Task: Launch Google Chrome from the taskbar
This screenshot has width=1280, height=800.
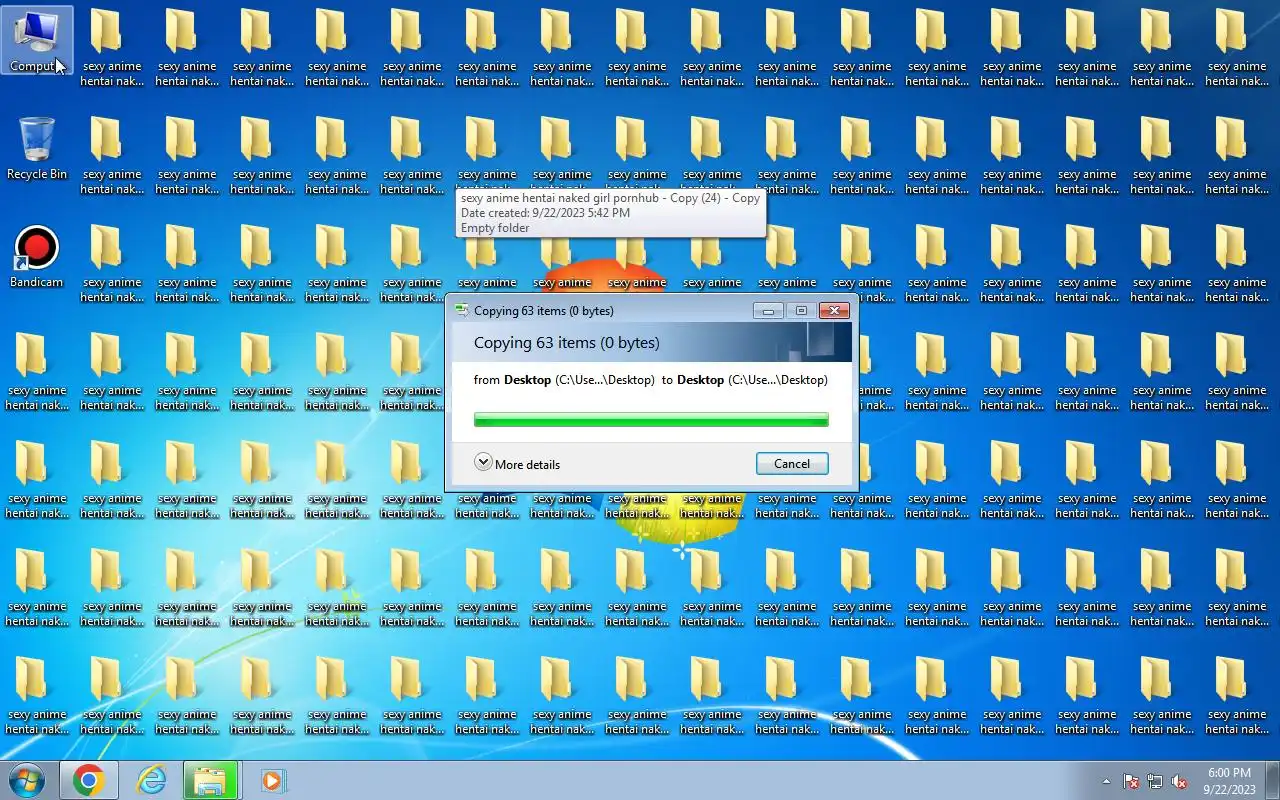Action: pos(89,781)
